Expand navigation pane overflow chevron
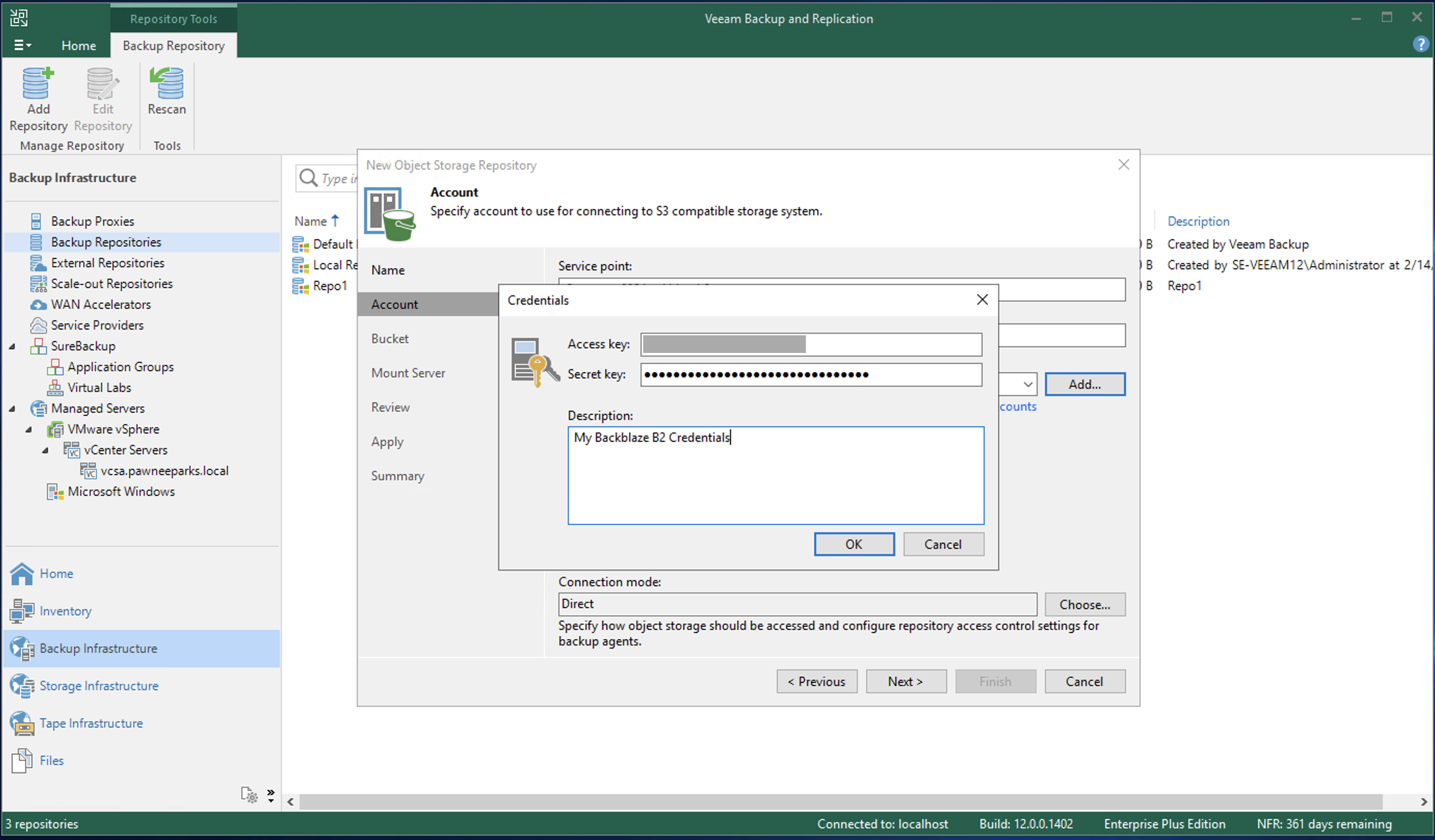The width and height of the screenshot is (1435, 840). (271, 795)
